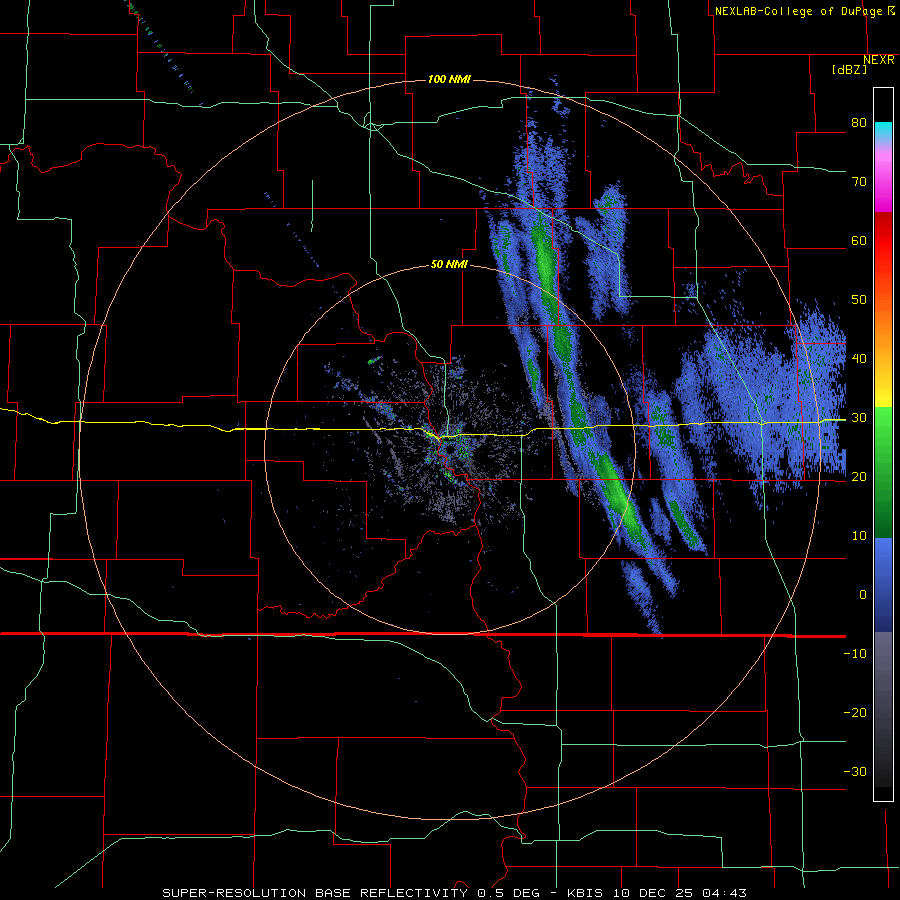Click the NEXR label above the legend
Image resolution: width=900 pixels, height=900 pixels.
pos(879,60)
